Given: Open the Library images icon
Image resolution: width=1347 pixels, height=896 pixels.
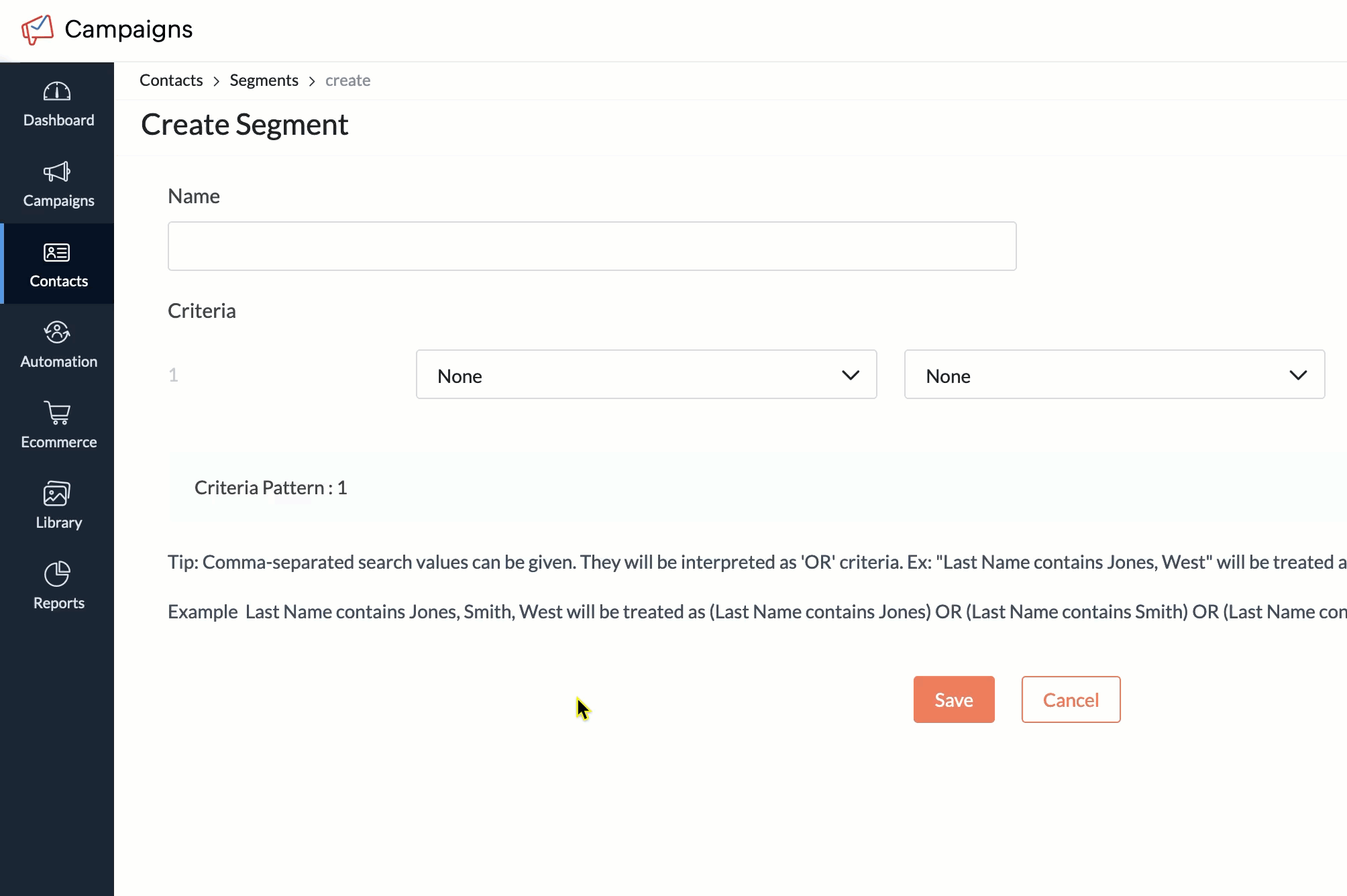Looking at the screenshot, I should point(57,494).
